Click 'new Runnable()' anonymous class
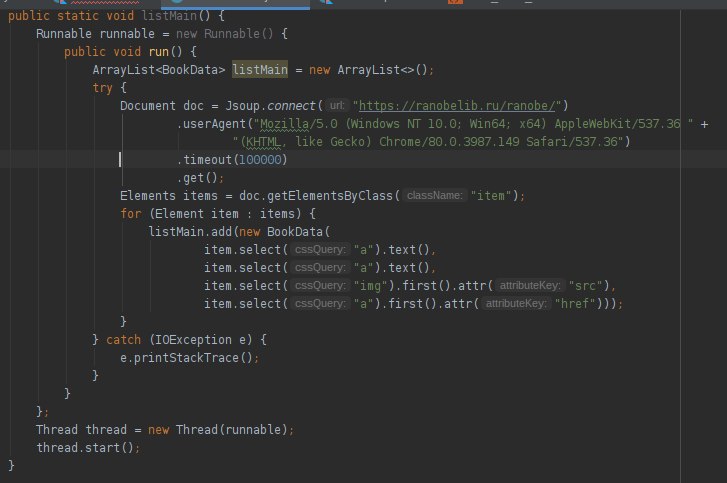 point(224,34)
